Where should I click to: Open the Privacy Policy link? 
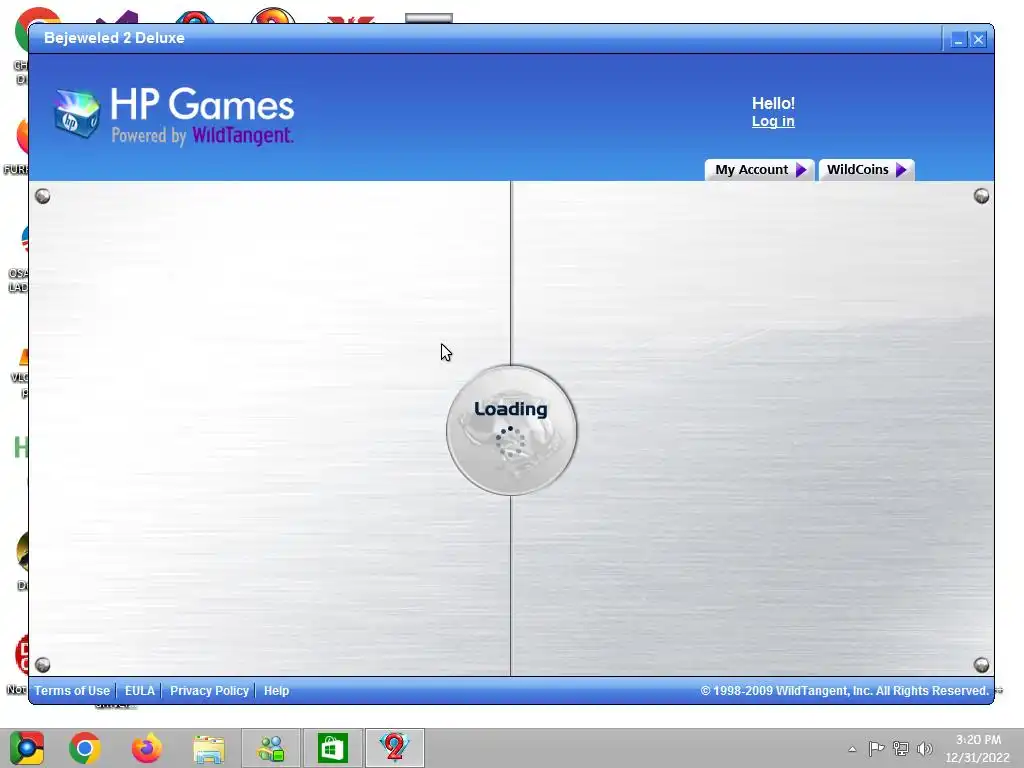pyautogui.click(x=209, y=690)
